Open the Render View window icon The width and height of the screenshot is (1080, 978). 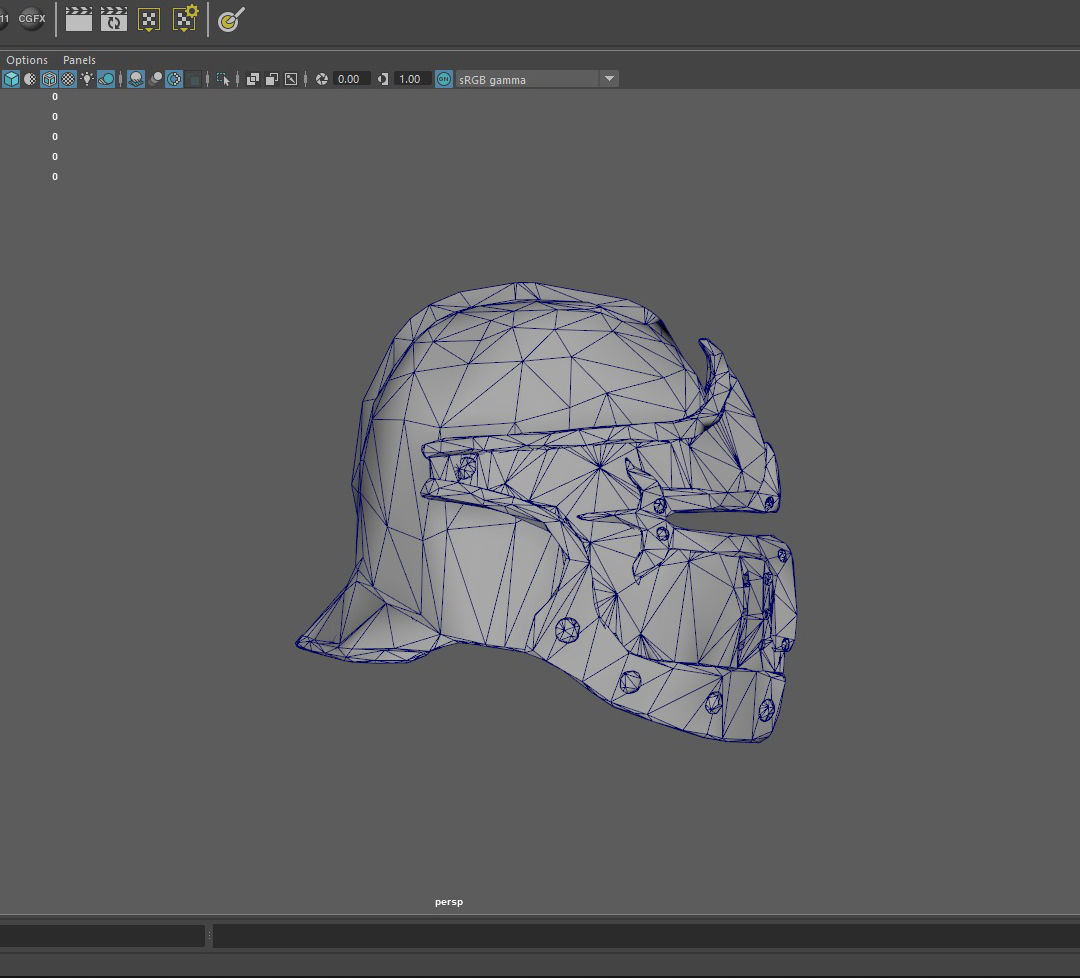[149, 19]
